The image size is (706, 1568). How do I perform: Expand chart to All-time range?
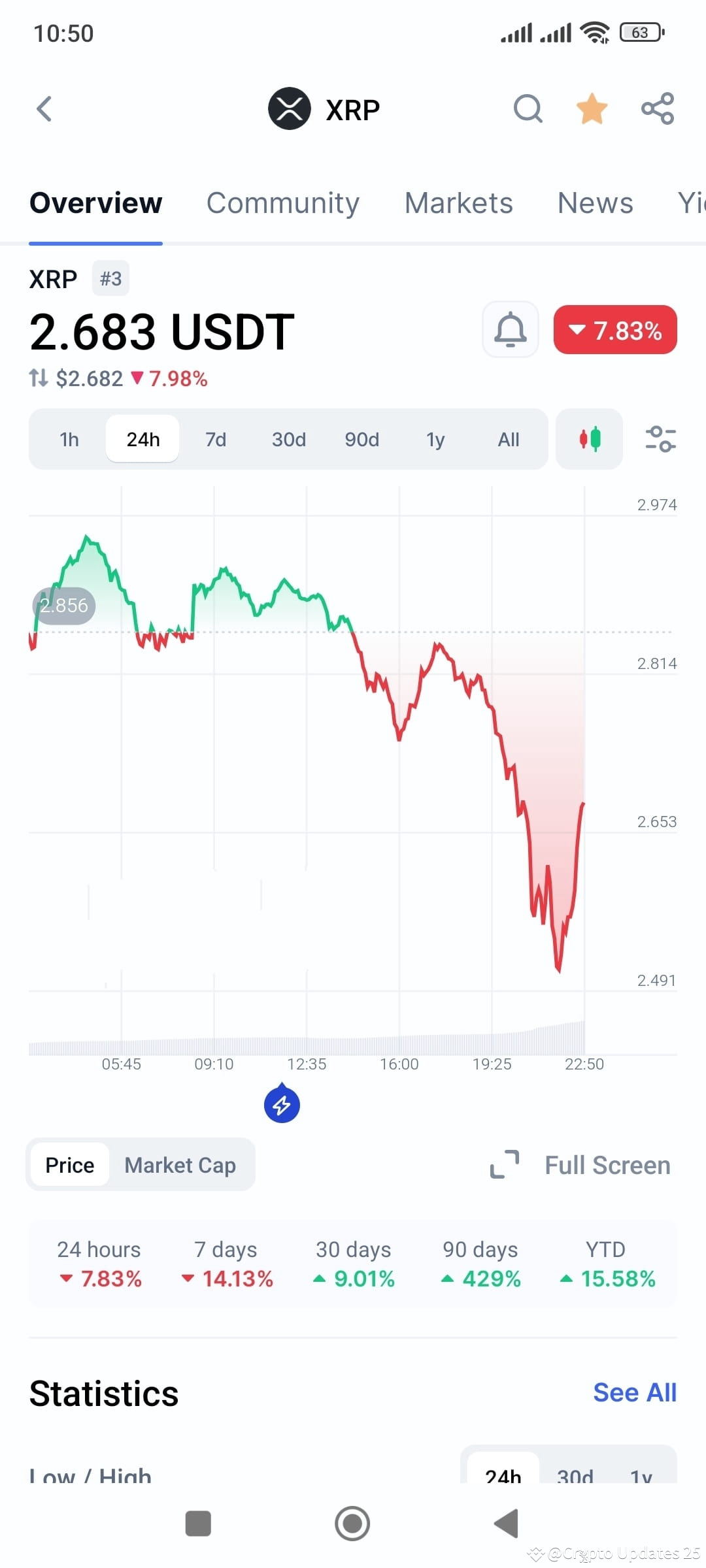point(508,439)
